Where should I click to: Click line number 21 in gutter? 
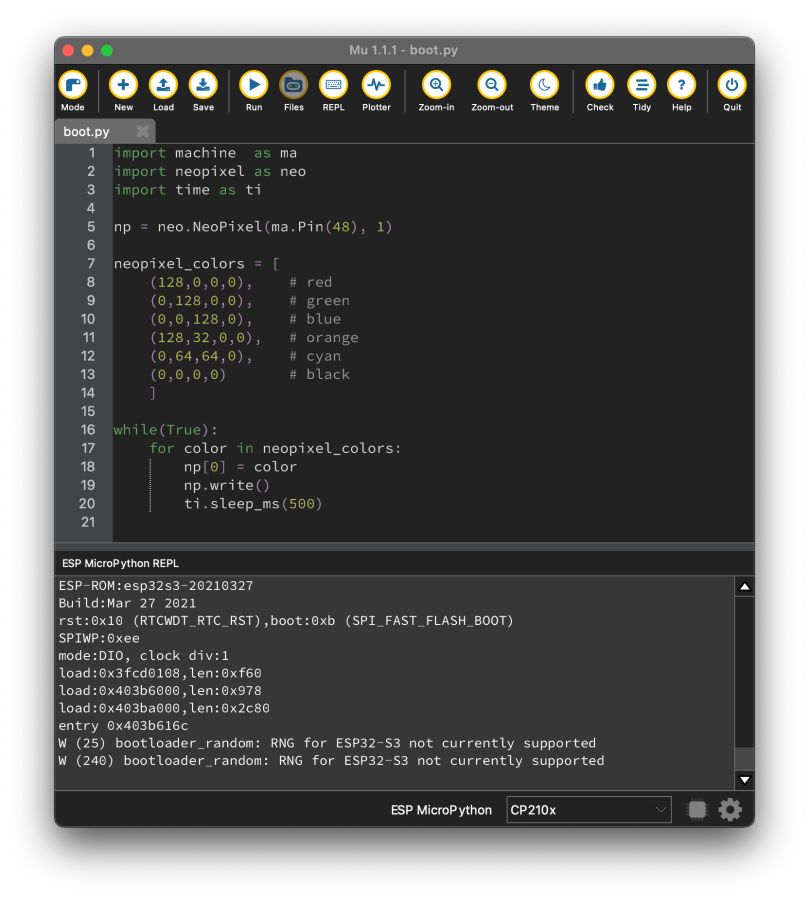click(x=88, y=522)
